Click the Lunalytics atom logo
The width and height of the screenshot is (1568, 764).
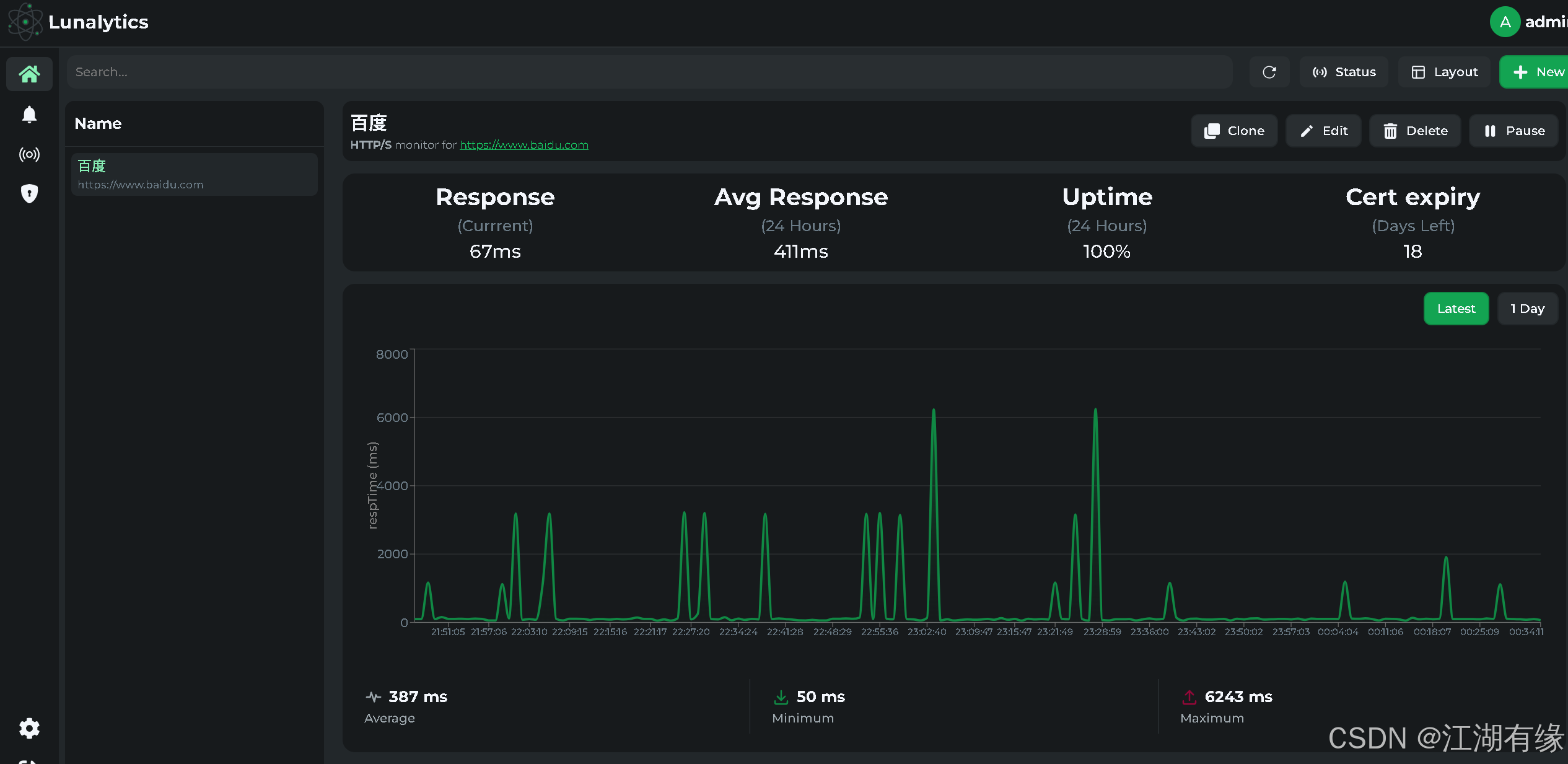(25, 22)
